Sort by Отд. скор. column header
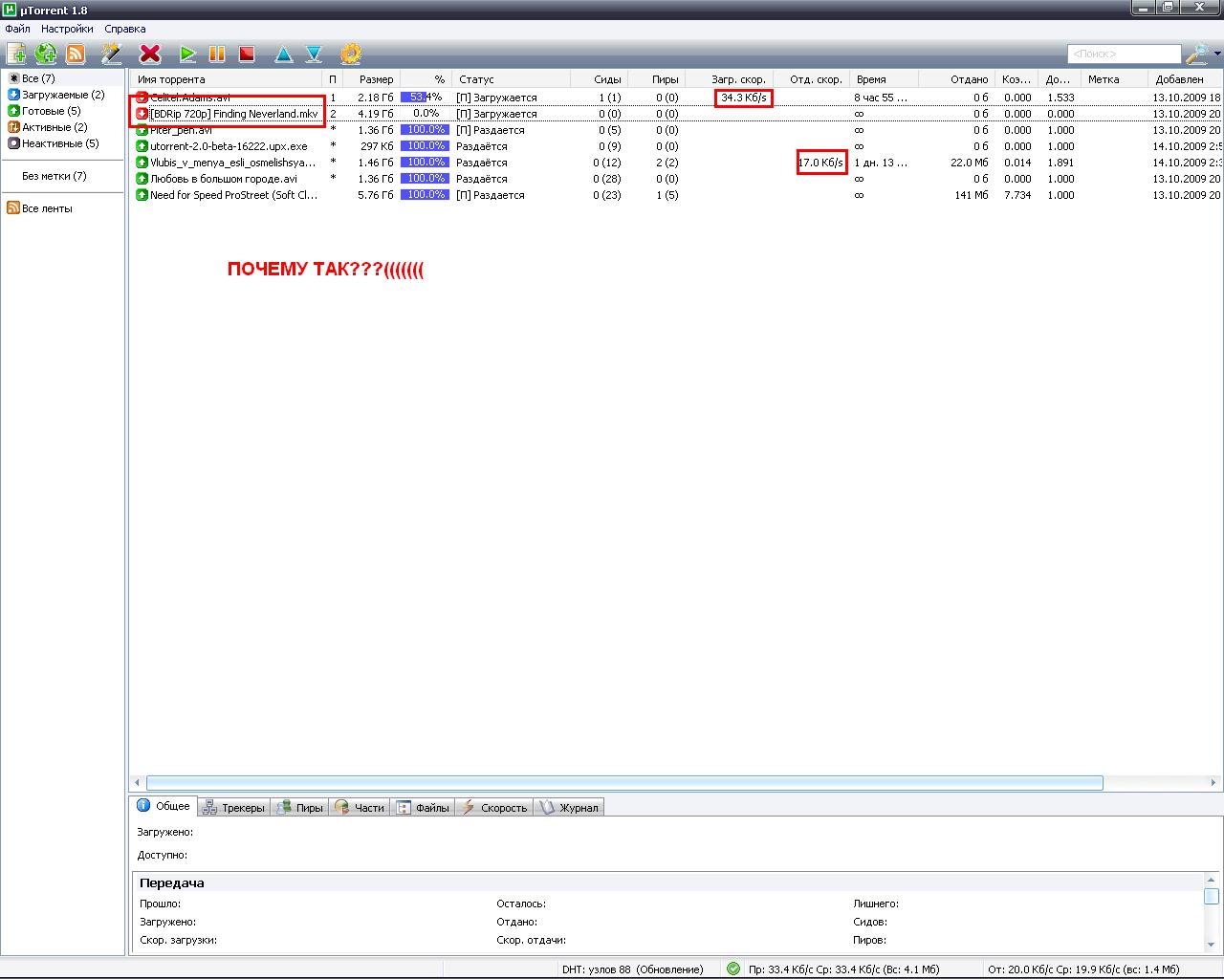 click(x=812, y=79)
